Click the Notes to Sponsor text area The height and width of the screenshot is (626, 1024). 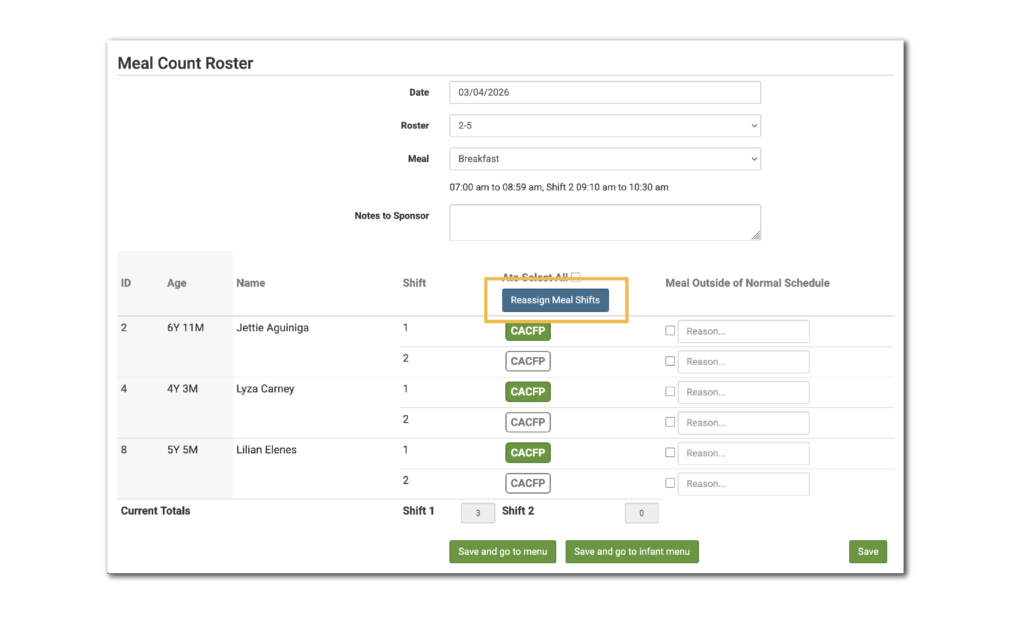point(604,222)
